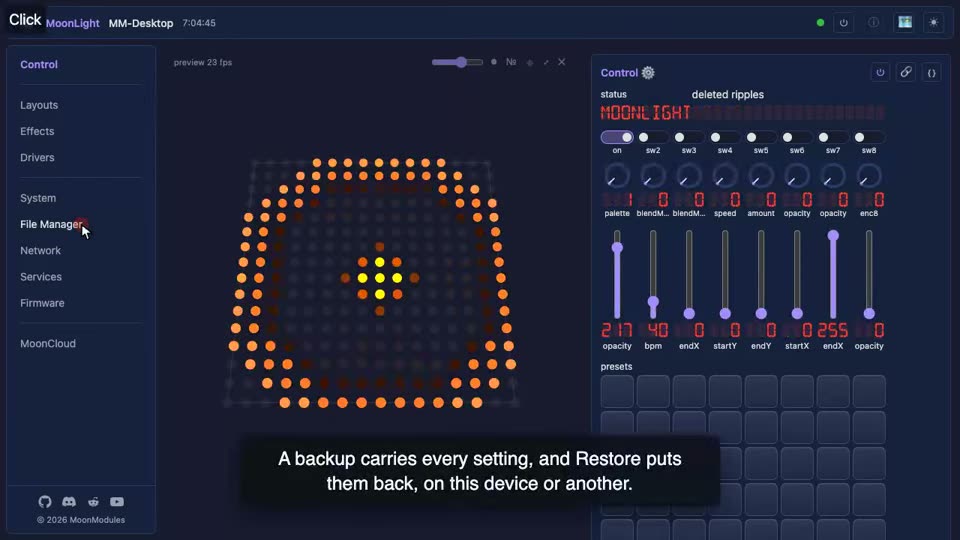Click the first preset pad in top row
The height and width of the screenshot is (540, 960).
tap(617, 391)
